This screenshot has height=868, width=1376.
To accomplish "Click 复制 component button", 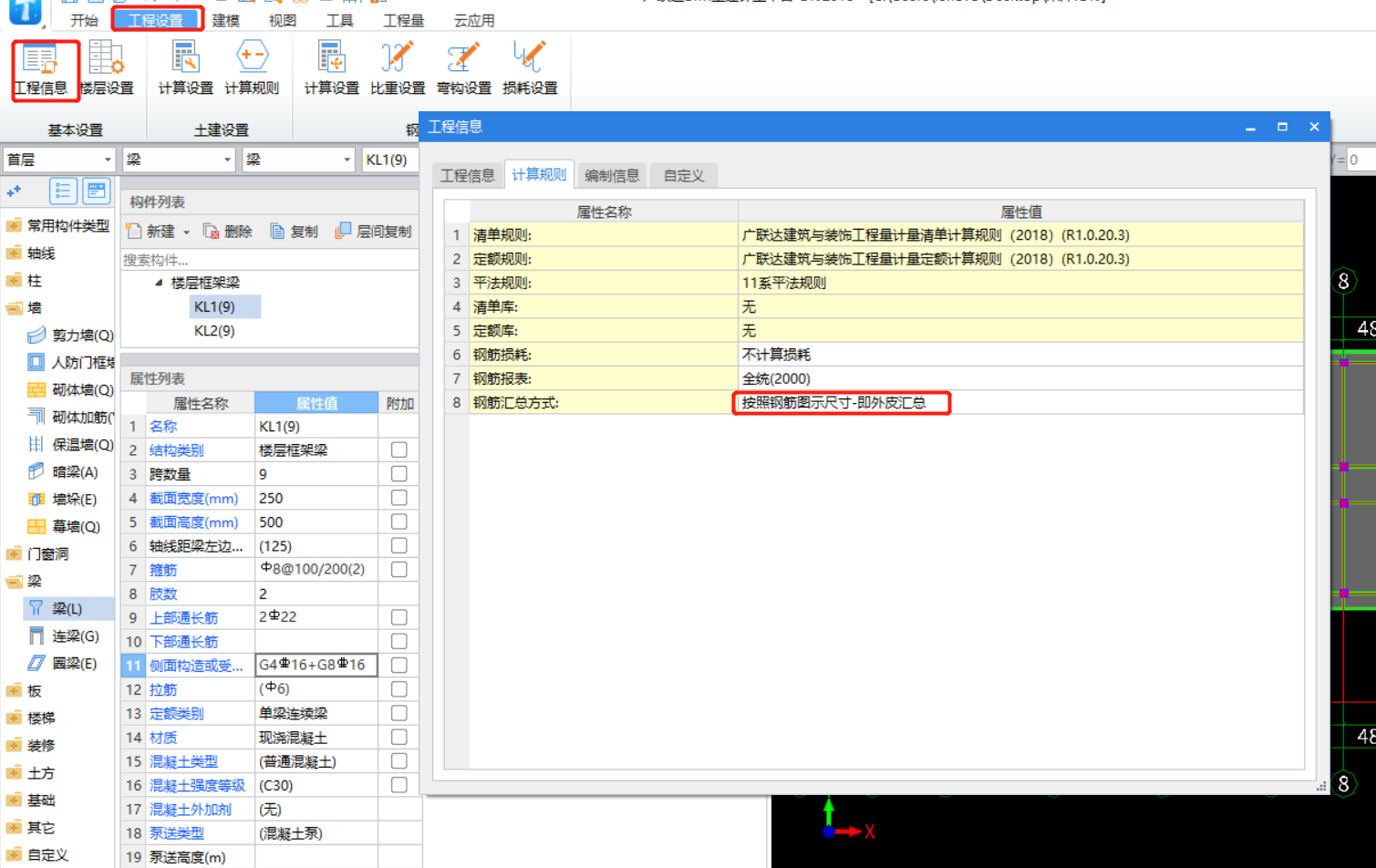I will click(295, 232).
